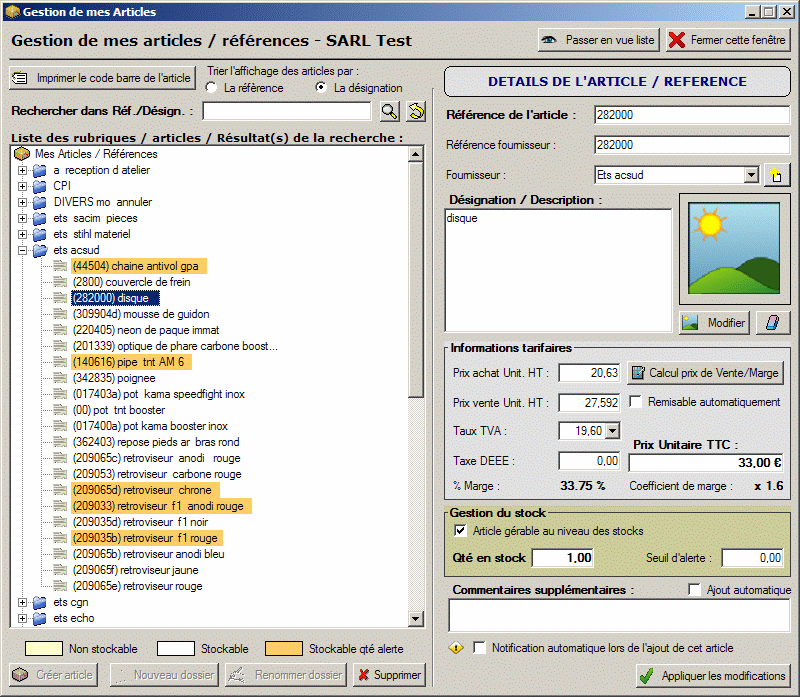
Task: Open the Fournisseur dropdown
Action: (x=751, y=175)
